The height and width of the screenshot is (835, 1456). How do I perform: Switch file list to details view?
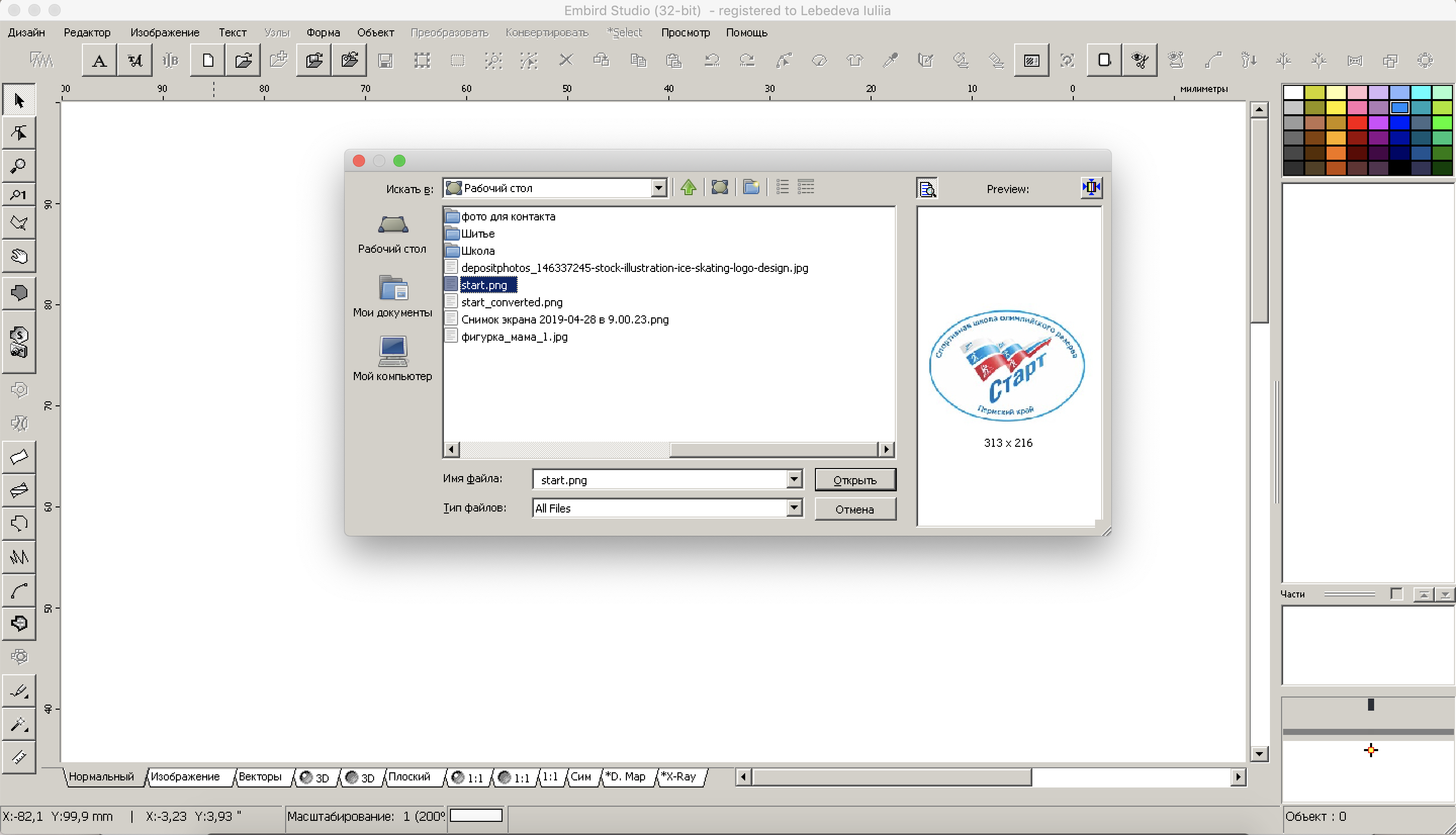coord(806,188)
